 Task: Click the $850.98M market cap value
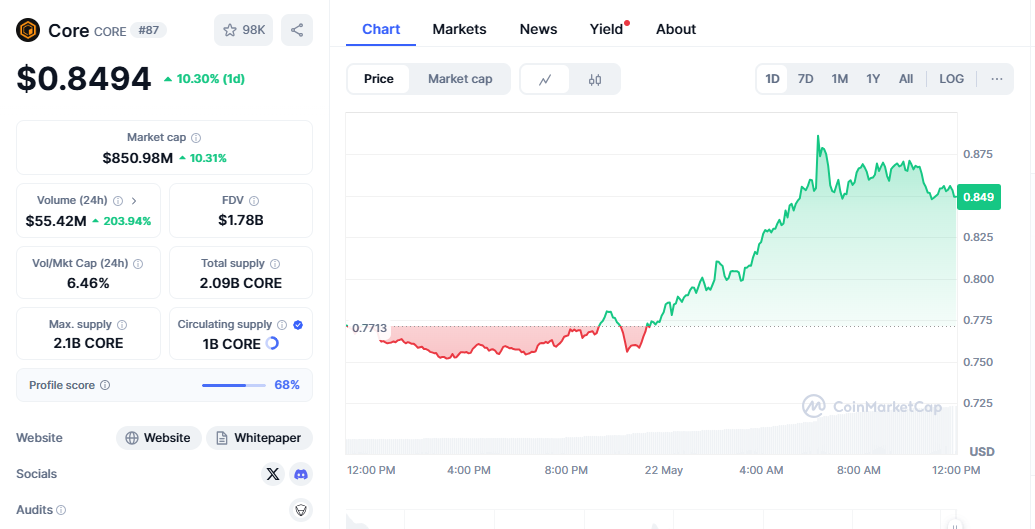[x=137, y=158]
